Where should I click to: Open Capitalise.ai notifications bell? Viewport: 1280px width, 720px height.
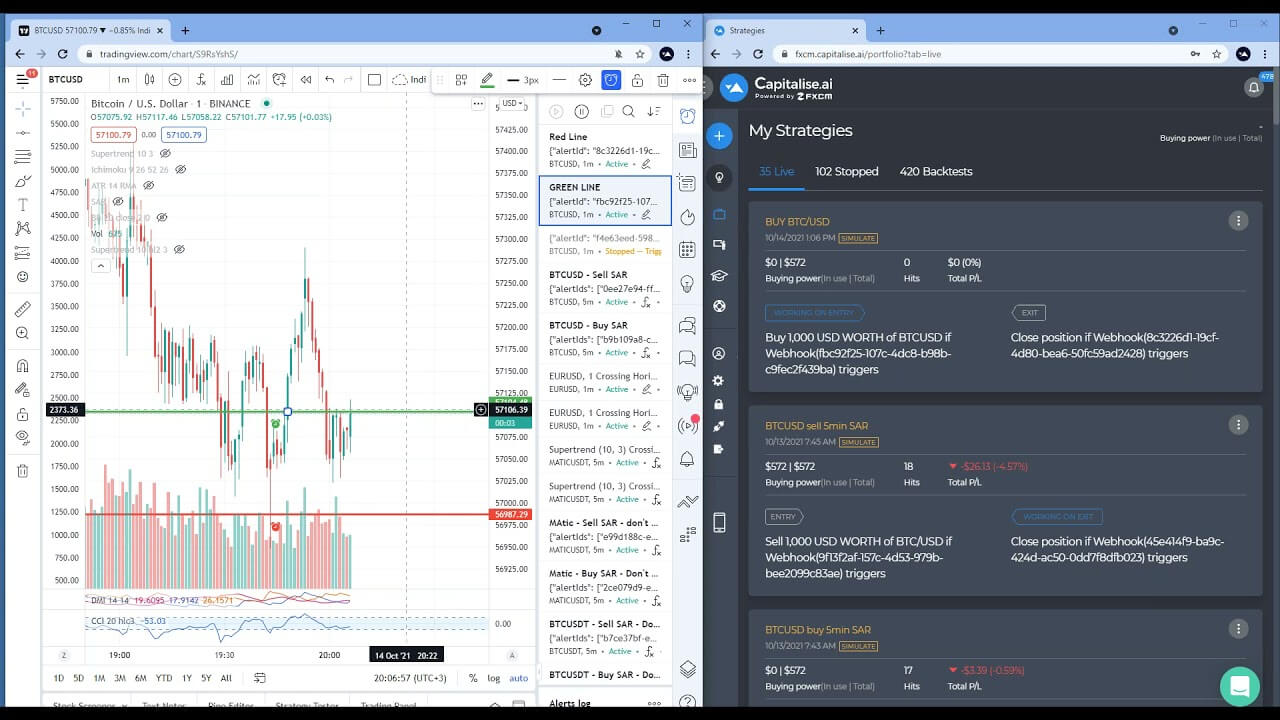coord(1254,88)
